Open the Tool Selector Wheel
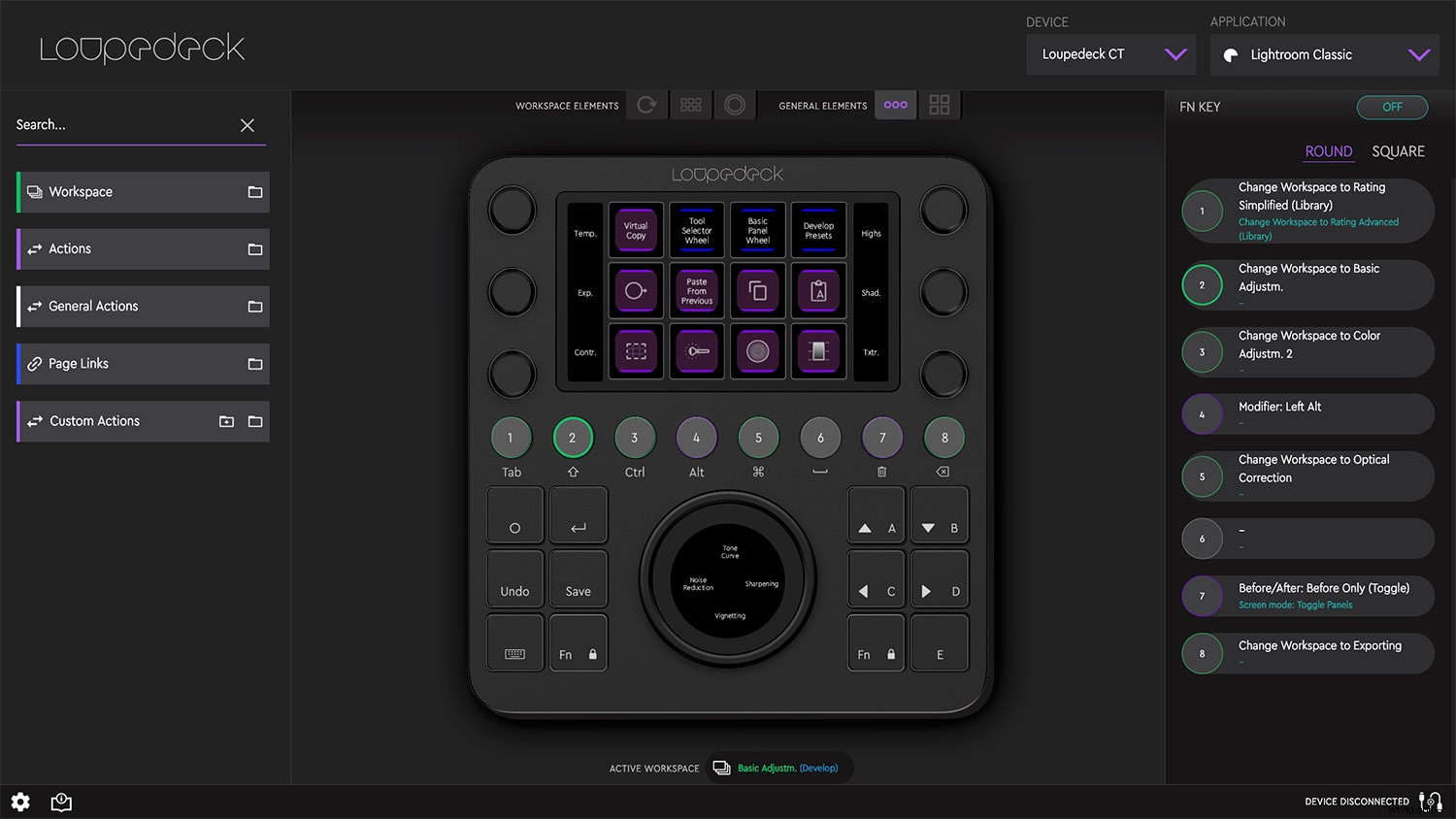 (697, 230)
